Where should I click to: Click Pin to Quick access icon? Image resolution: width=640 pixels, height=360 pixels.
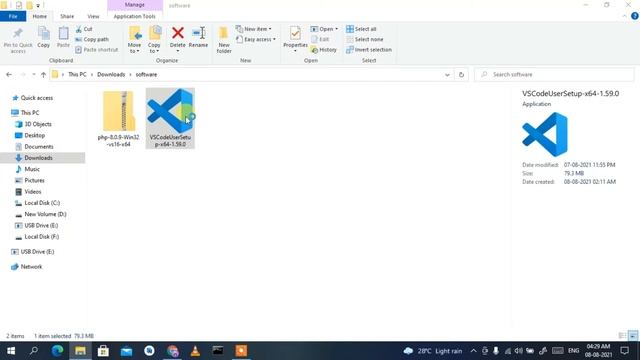[x=18, y=40]
